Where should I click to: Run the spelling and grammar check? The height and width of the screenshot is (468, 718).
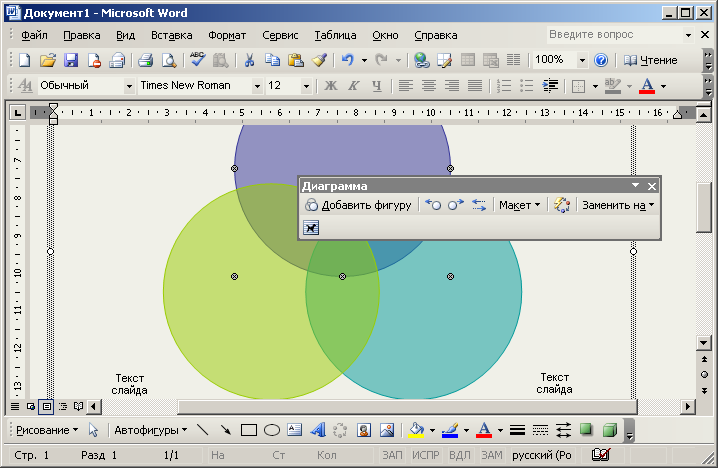click(198, 60)
